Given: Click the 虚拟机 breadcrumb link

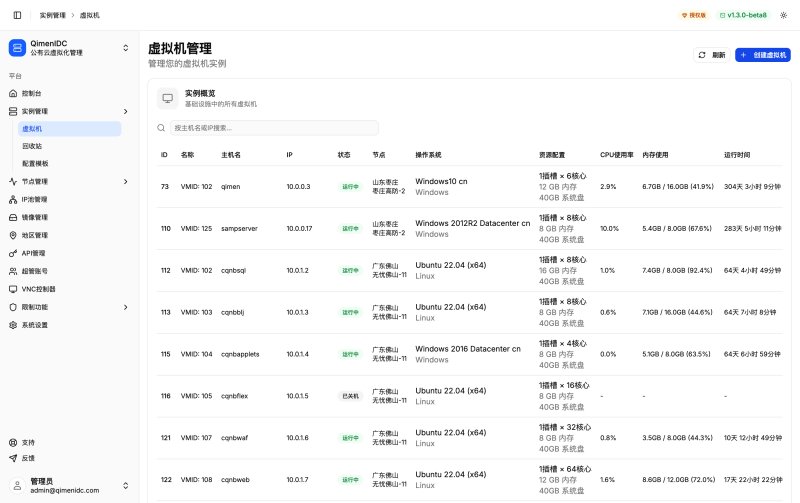Looking at the screenshot, I should (x=90, y=15).
